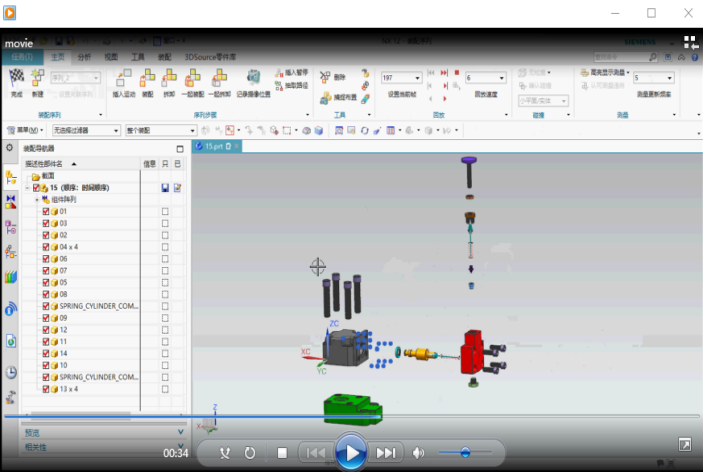Click the 一起拆卸 Disassemble Together icon
This screenshot has height=472, width=704.
coord(219,78)
